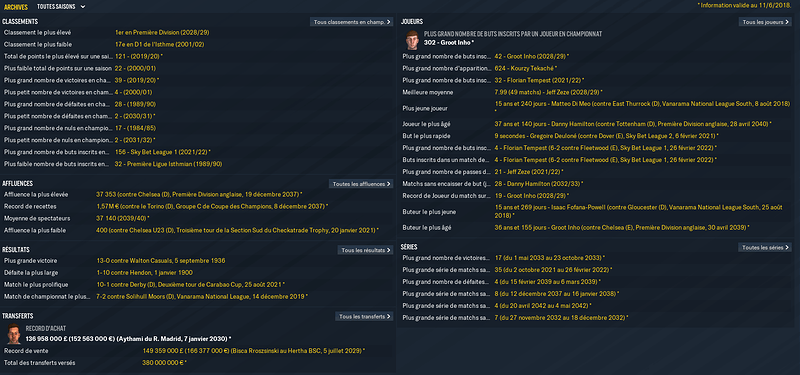Select 624 - Kourzy Tekaché appearances record
Screen dimensions: 800x375
[526, 68]
